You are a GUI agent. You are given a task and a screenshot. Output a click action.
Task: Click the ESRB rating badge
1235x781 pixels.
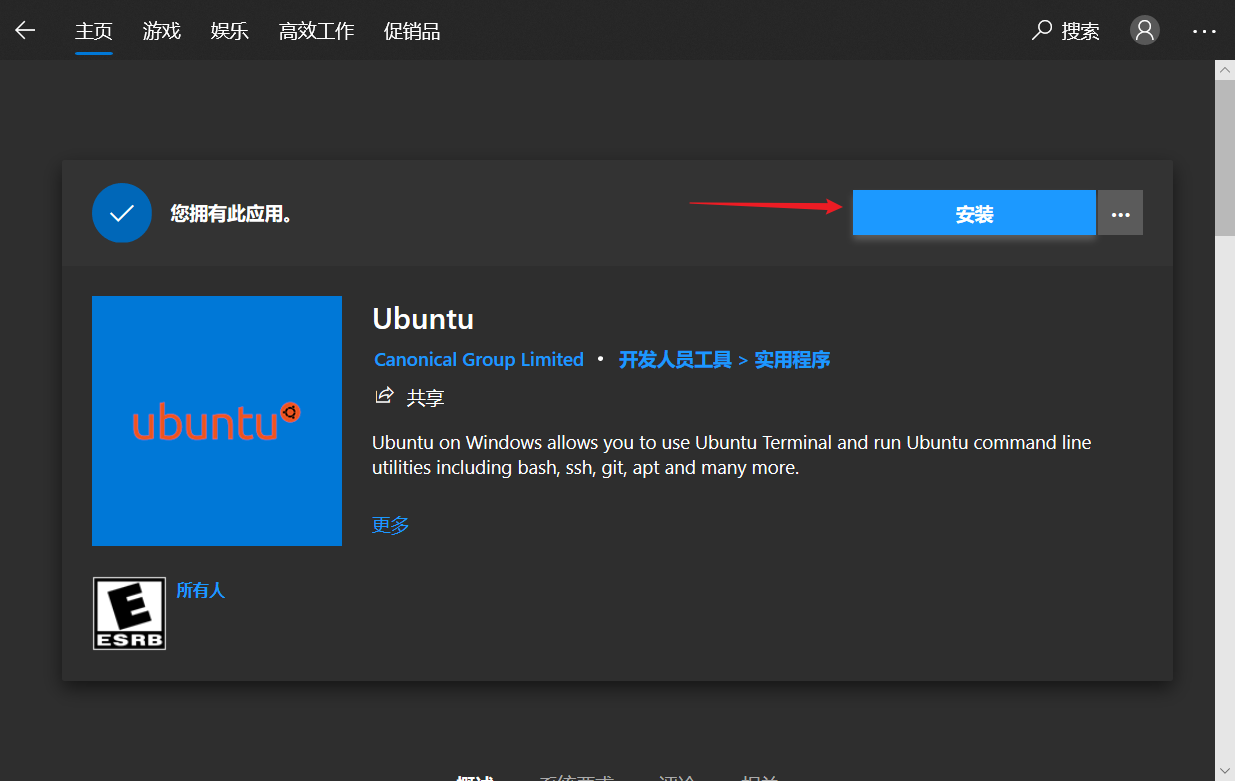[x=129, y=613]
